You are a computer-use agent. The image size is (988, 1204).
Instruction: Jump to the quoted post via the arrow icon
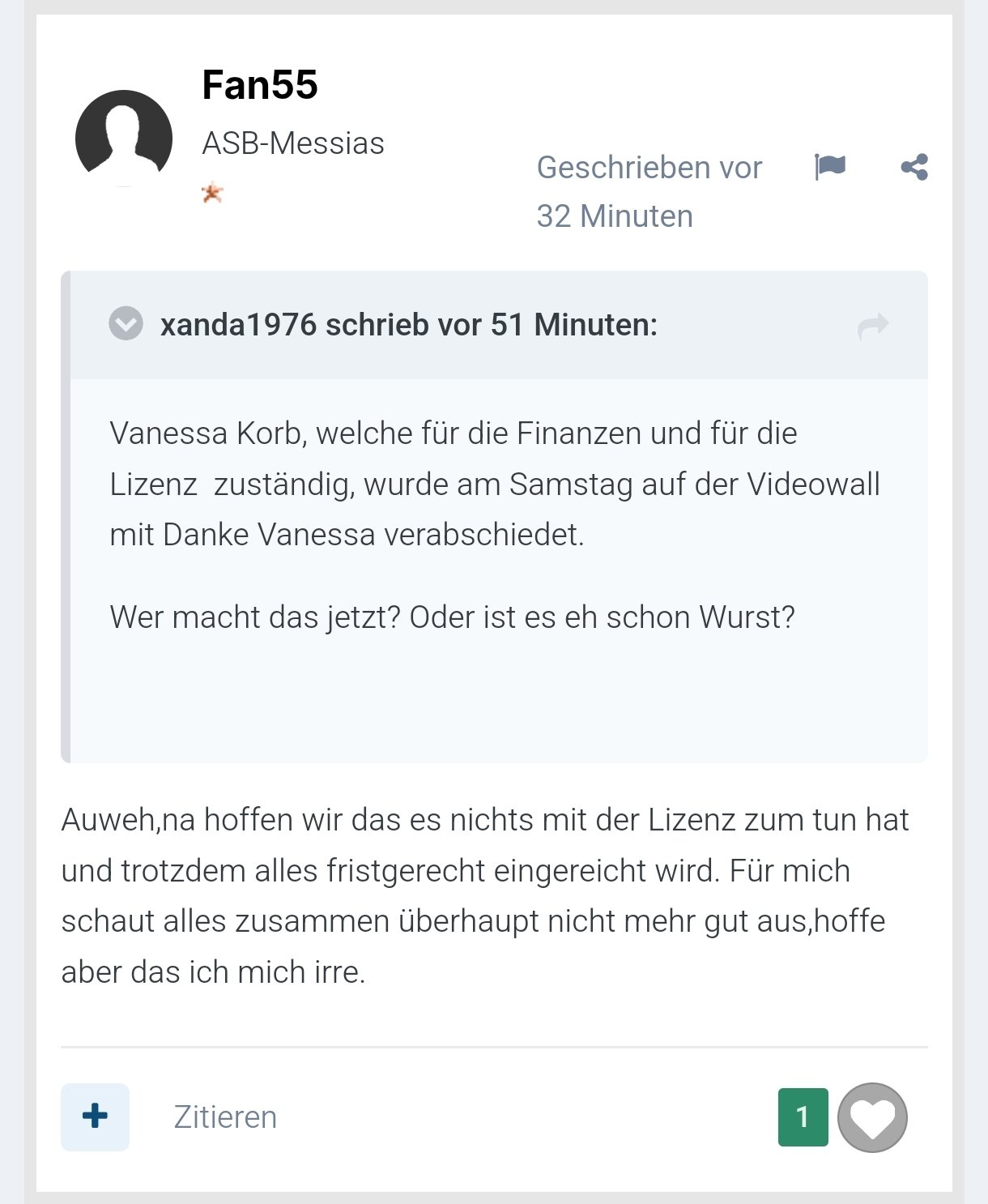(x=873, y=326)
